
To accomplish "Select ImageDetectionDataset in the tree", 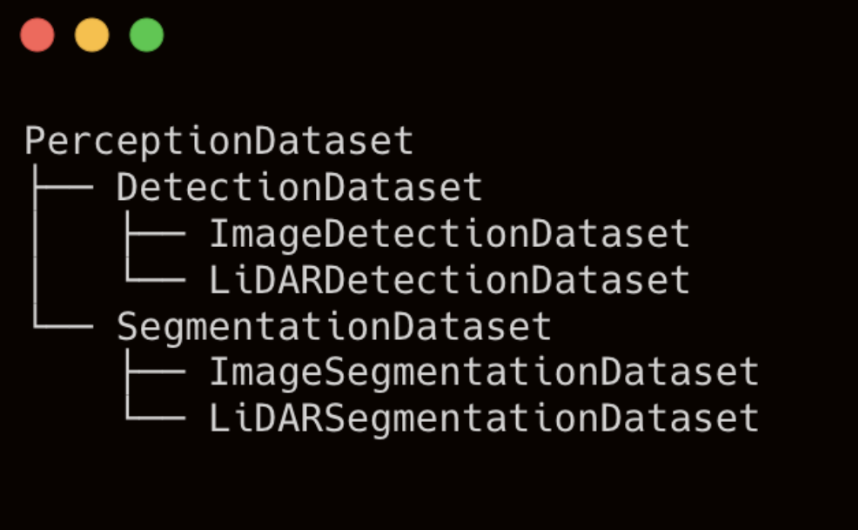I will point(449,234).
